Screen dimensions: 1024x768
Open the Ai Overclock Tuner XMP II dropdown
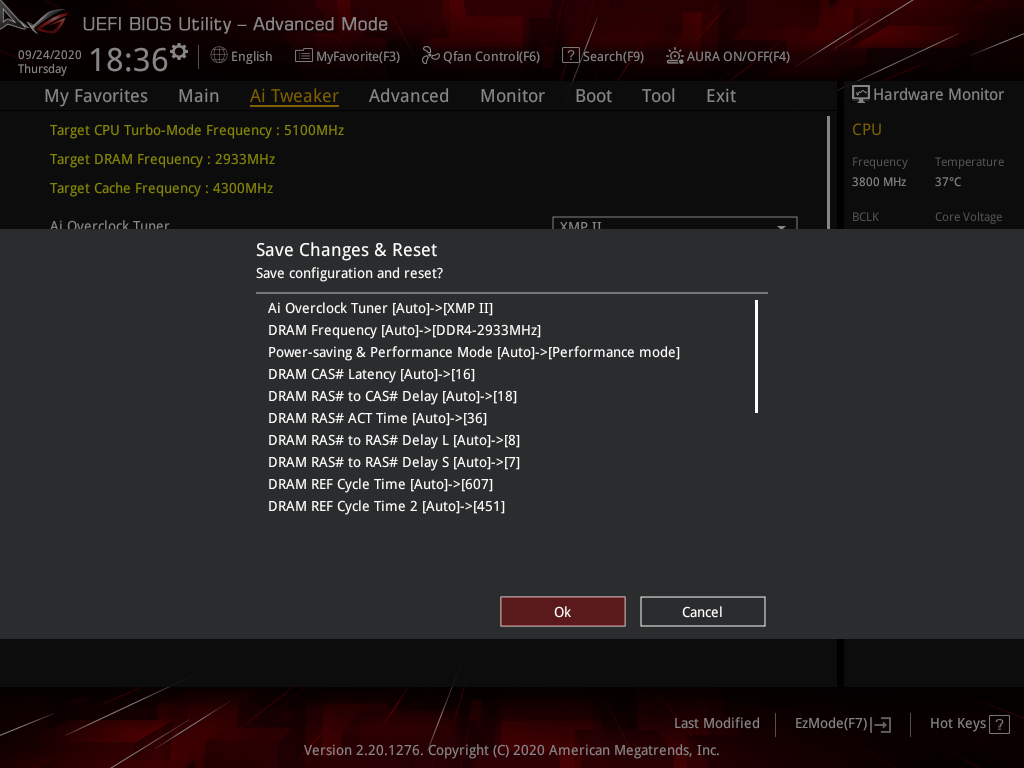point(675,223)
